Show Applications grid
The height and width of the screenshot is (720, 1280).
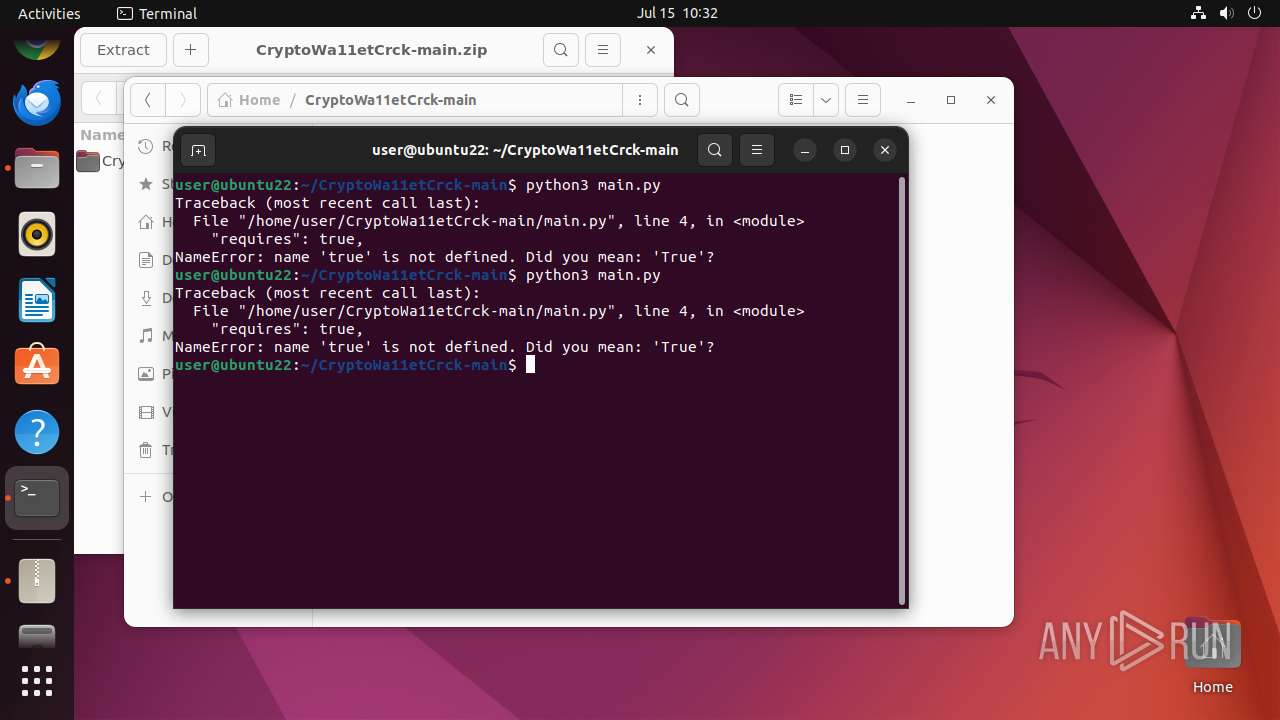[37, 681]
